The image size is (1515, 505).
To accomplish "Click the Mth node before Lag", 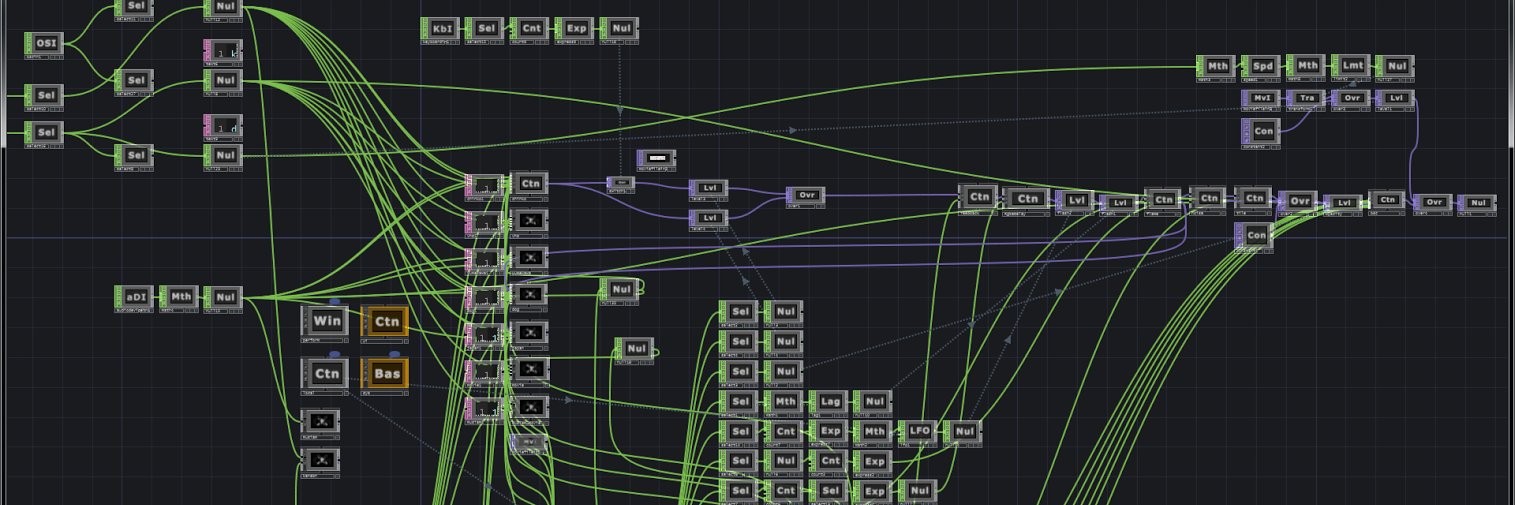I will tap(784, 402).
